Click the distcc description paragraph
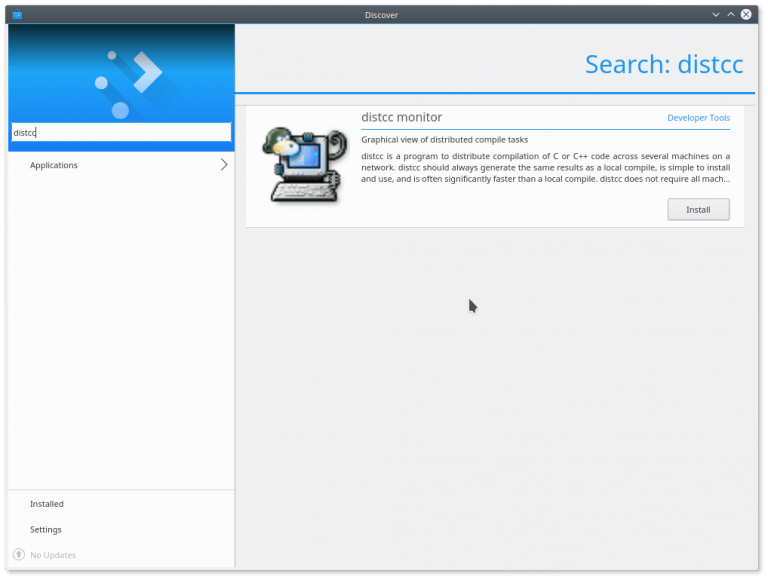Screen dimensions: 768x580 (x=546, y=168)
